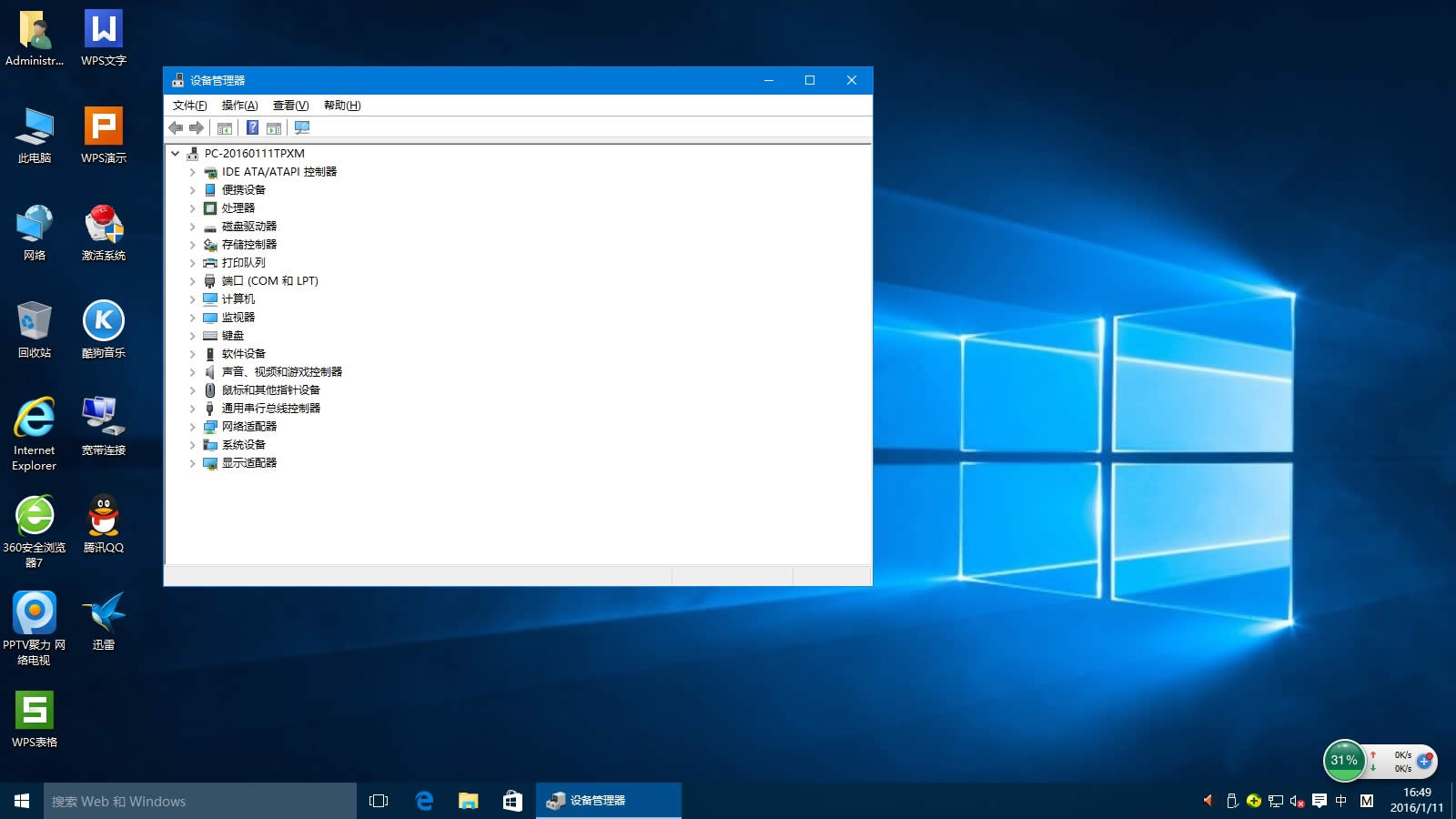Expand the 网络适配器 tree node
The height and width of the screenshot is (819, 1456).
click(x=192, y=426)
